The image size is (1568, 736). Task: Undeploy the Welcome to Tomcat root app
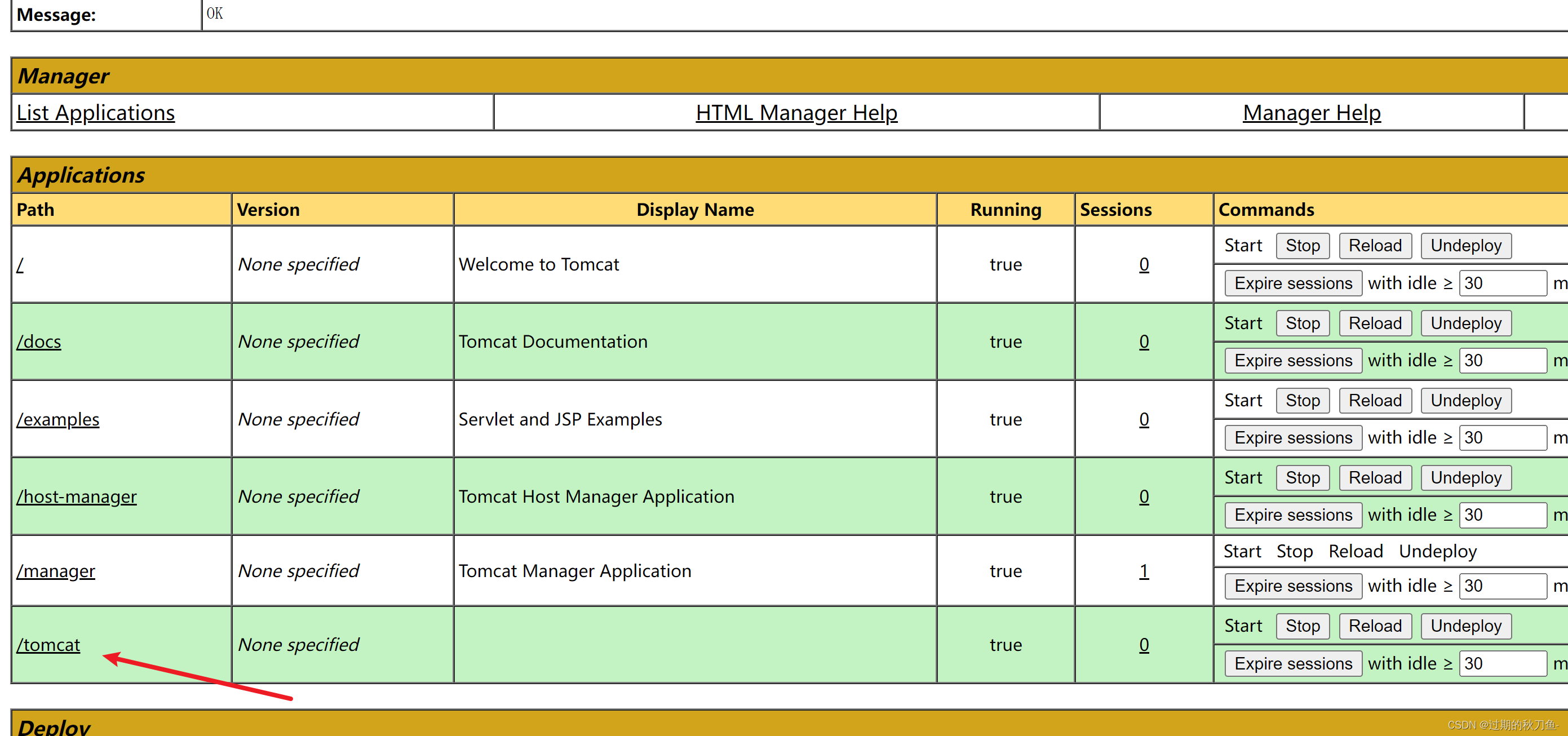(x=1466, y=246)
